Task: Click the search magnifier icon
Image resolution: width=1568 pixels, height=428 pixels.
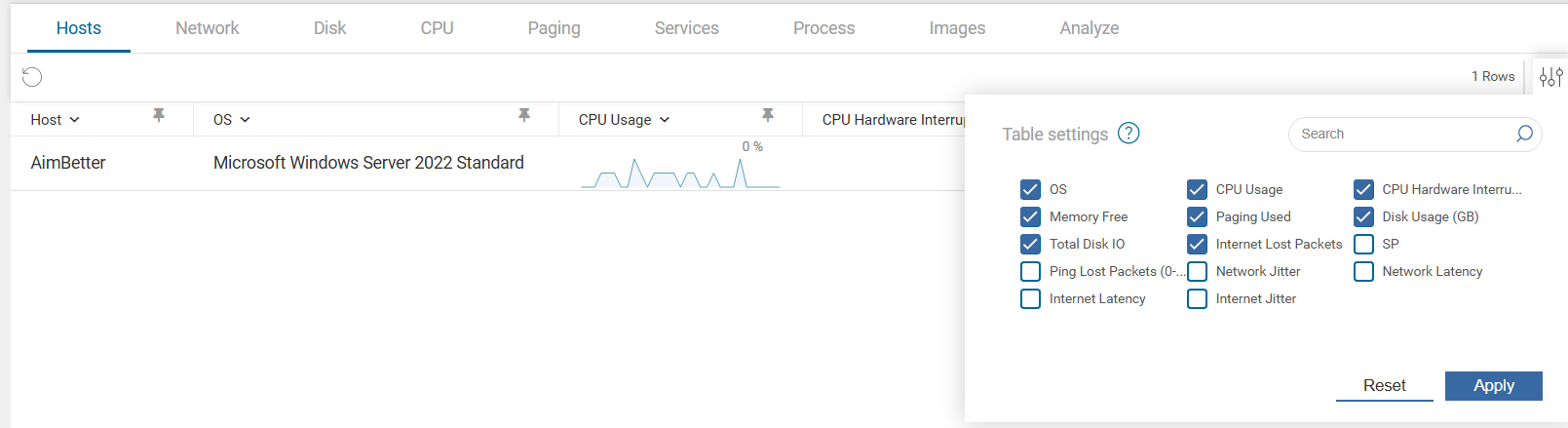Action: [x=1524, y=134]
